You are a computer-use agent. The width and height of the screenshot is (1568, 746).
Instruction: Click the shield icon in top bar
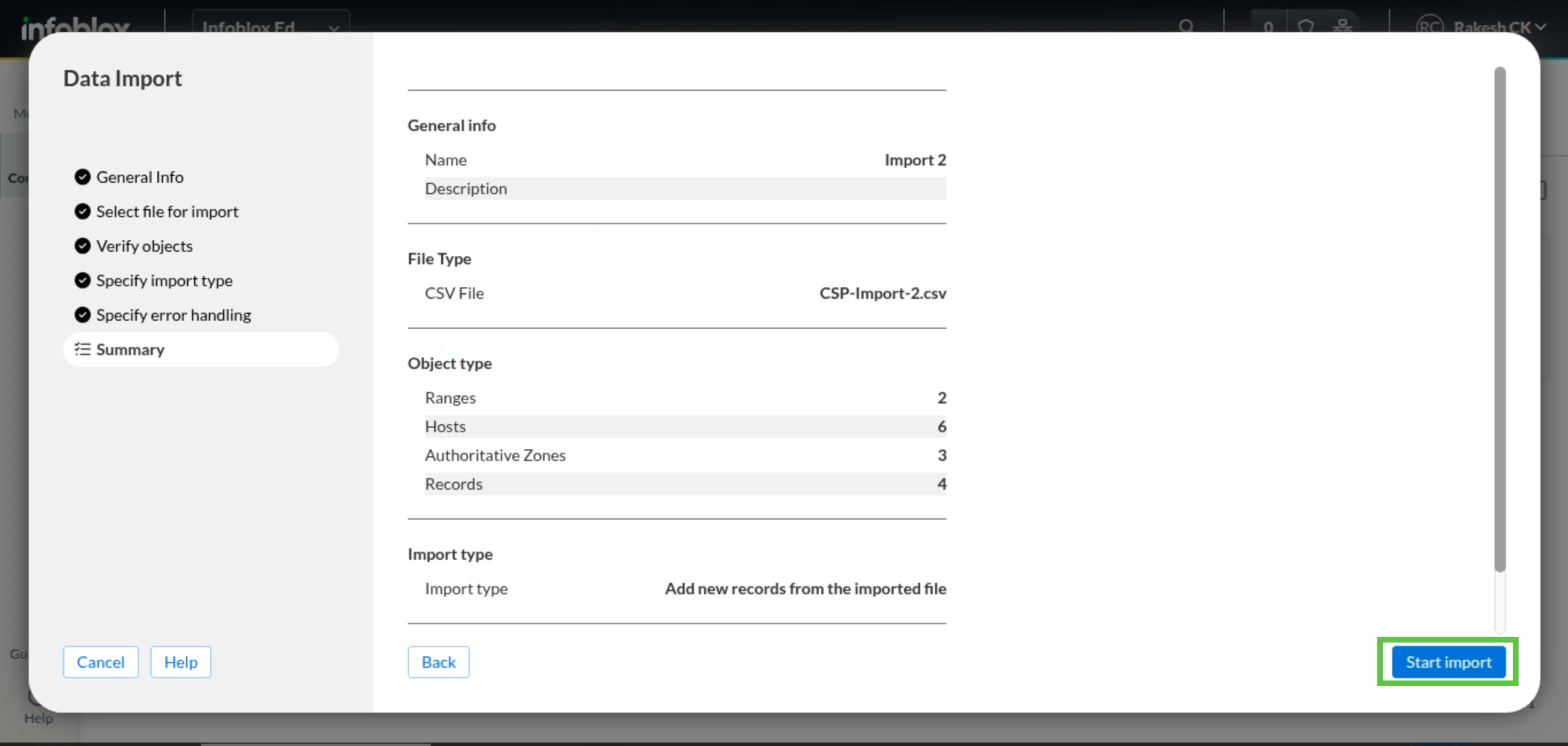click(x=1305, y=27)
